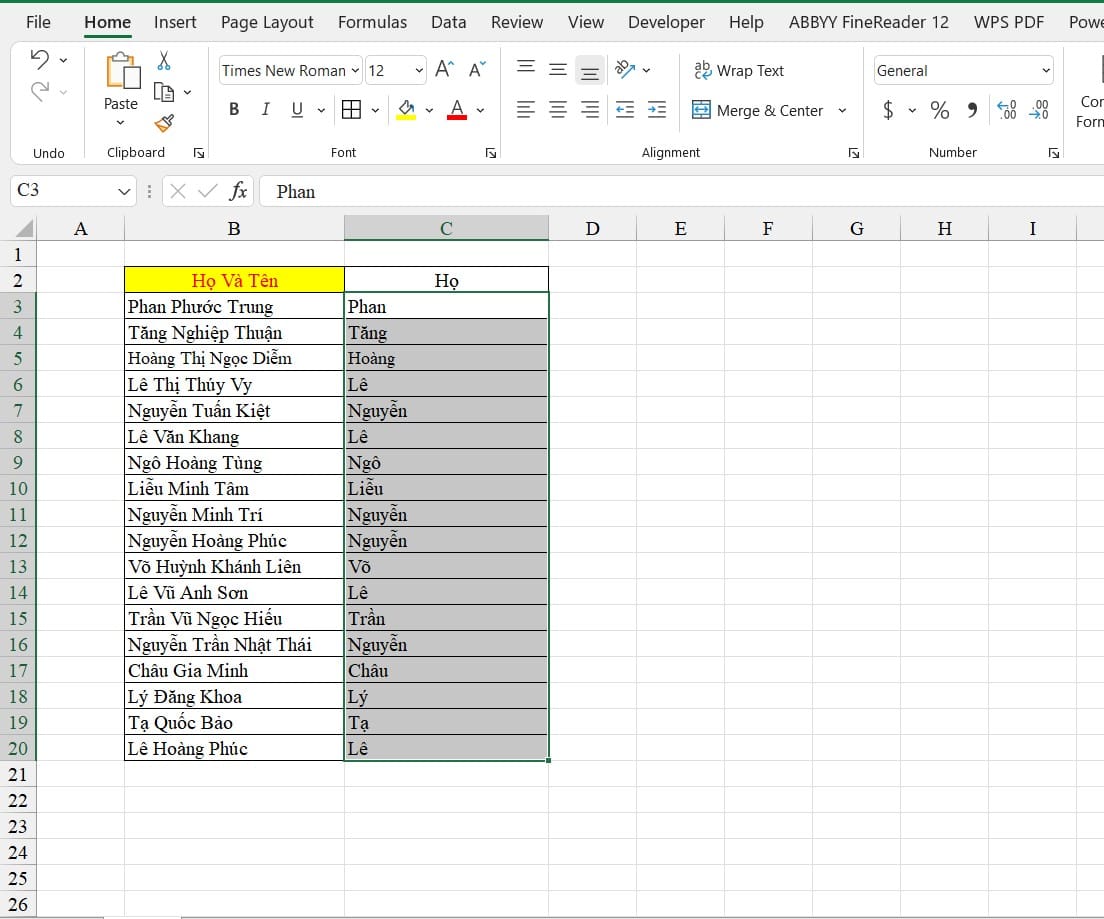Select the Format Painter brush
The width and height of the screenshot is (1104, 919).
click(164, 123)
